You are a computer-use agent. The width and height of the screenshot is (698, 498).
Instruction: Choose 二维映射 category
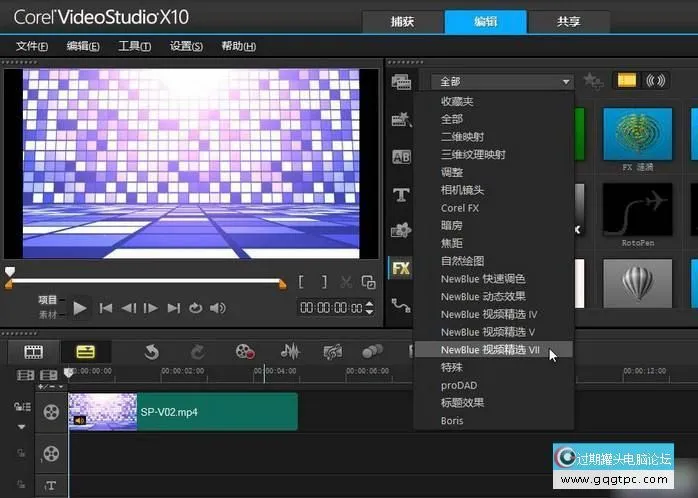(462, 137)
